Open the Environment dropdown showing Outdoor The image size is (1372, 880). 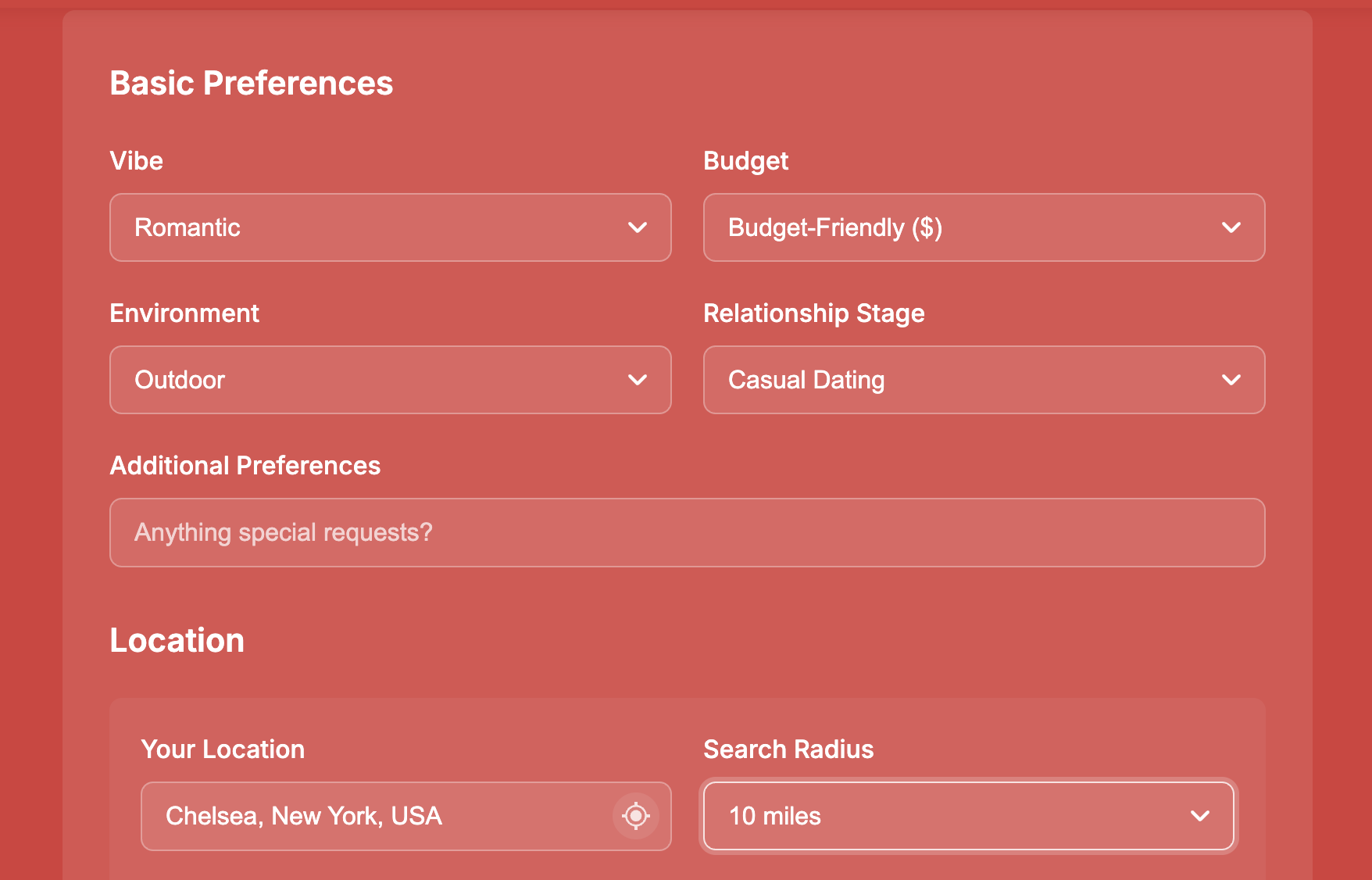tap(375, 380)
